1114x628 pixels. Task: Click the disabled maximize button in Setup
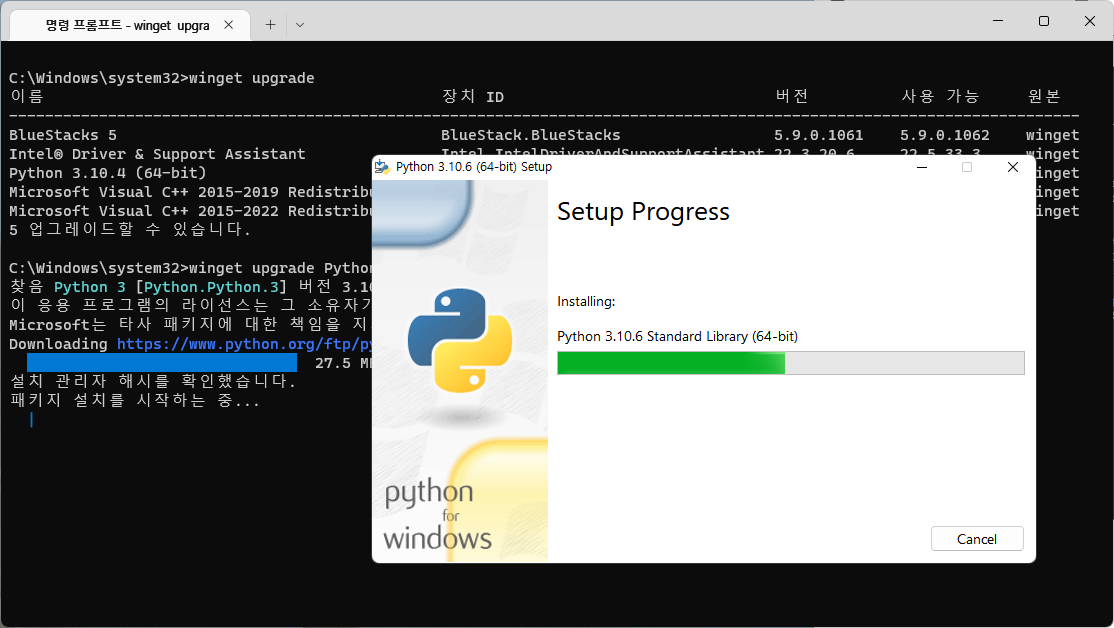[966, 167]
